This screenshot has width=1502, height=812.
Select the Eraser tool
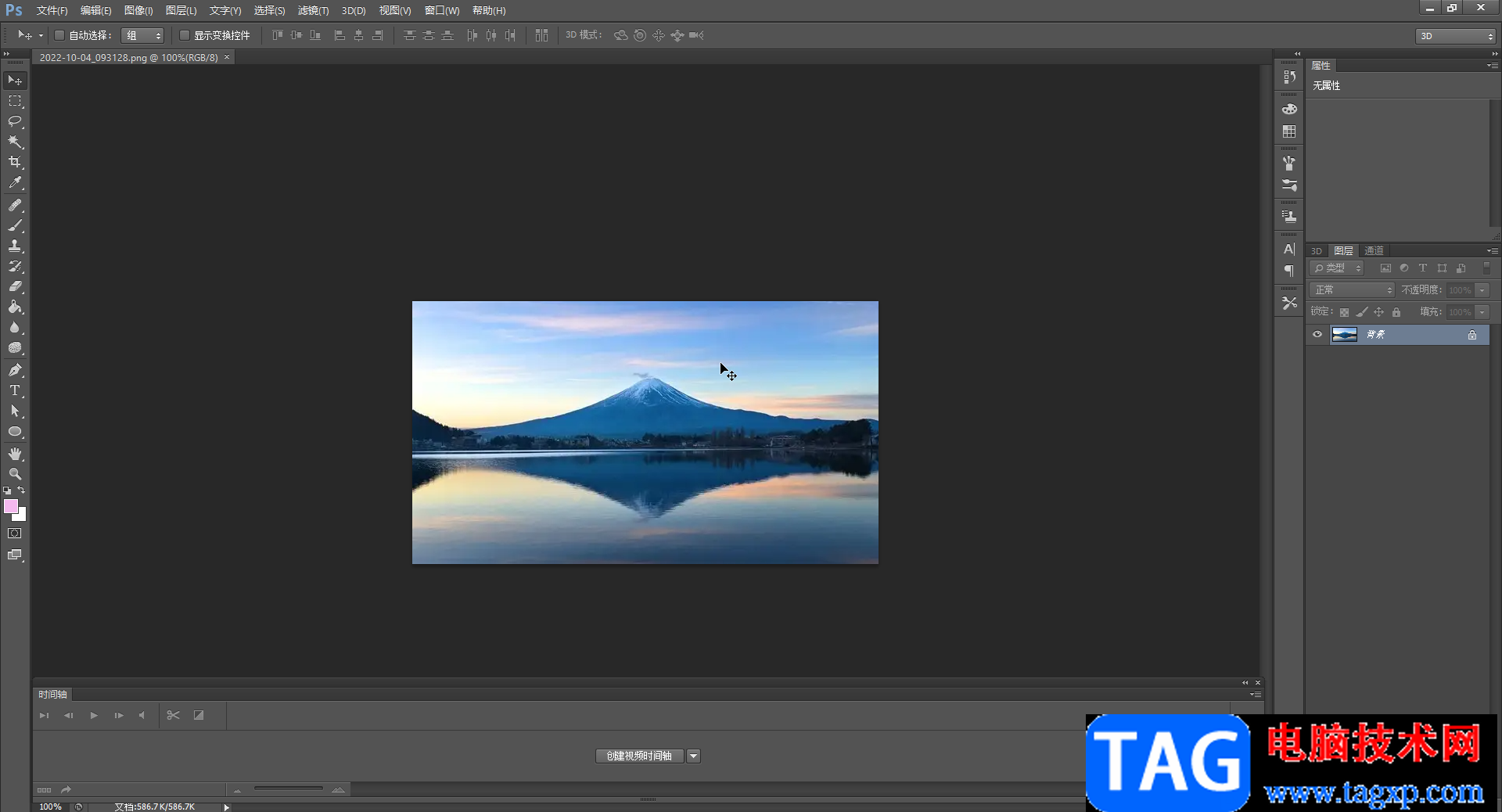click(15, 286)
